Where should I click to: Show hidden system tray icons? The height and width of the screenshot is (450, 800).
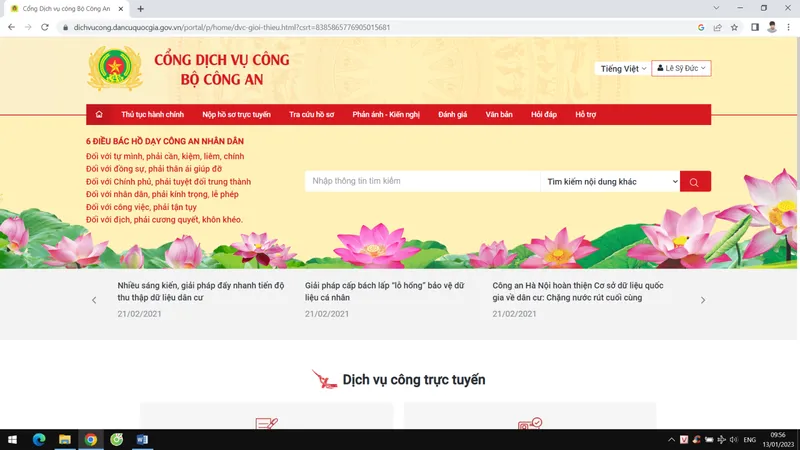coord(671,440)
